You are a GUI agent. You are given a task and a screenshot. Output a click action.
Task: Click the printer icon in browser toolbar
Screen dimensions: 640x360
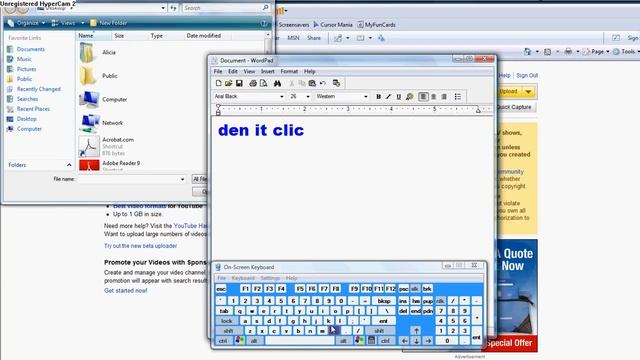[568, 52]
